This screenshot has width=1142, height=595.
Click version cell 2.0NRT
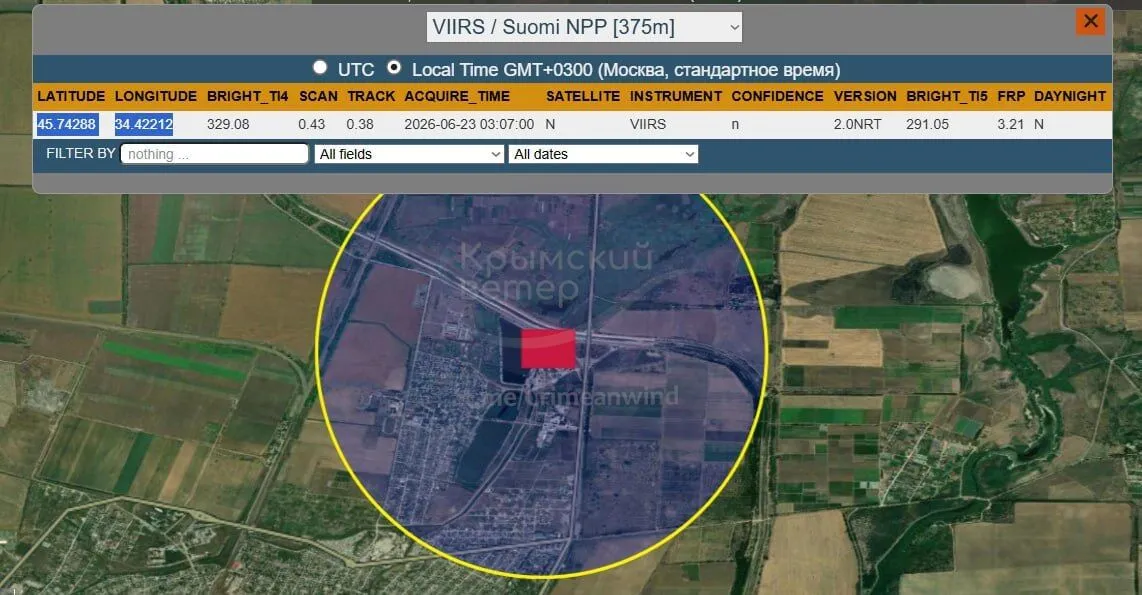coord(857,125)
